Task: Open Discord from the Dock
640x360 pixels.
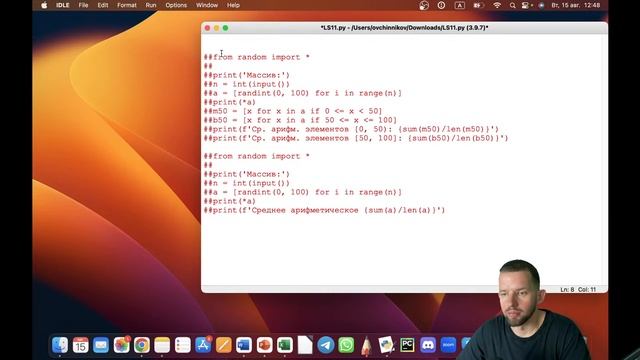Action: 428,345
